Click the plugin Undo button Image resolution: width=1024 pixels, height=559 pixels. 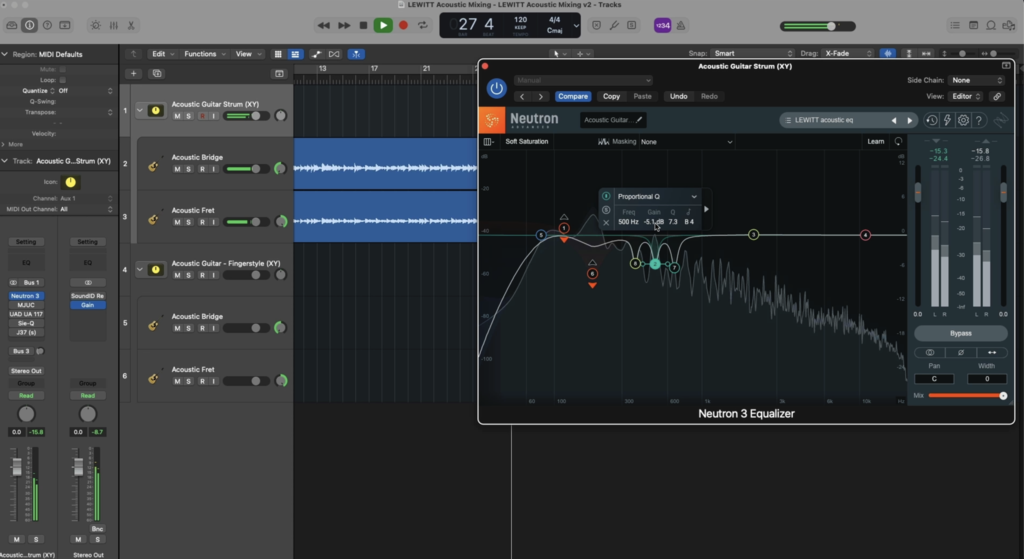tap(679, 97)
